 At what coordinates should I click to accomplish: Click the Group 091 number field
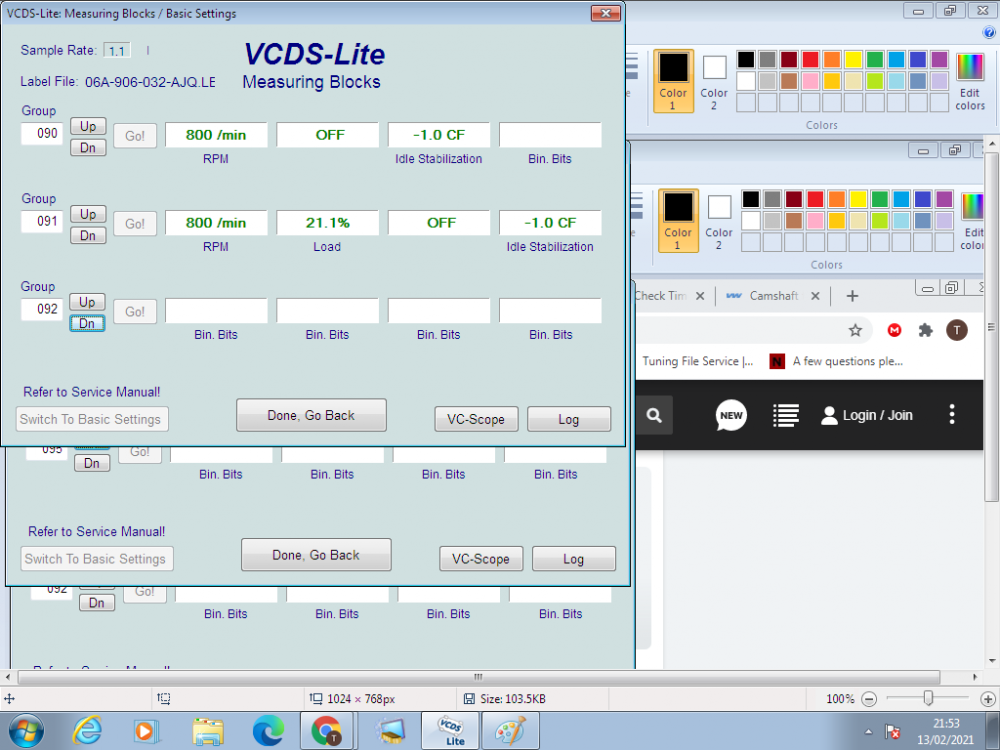pyautogui.click(x=42, y=221)
